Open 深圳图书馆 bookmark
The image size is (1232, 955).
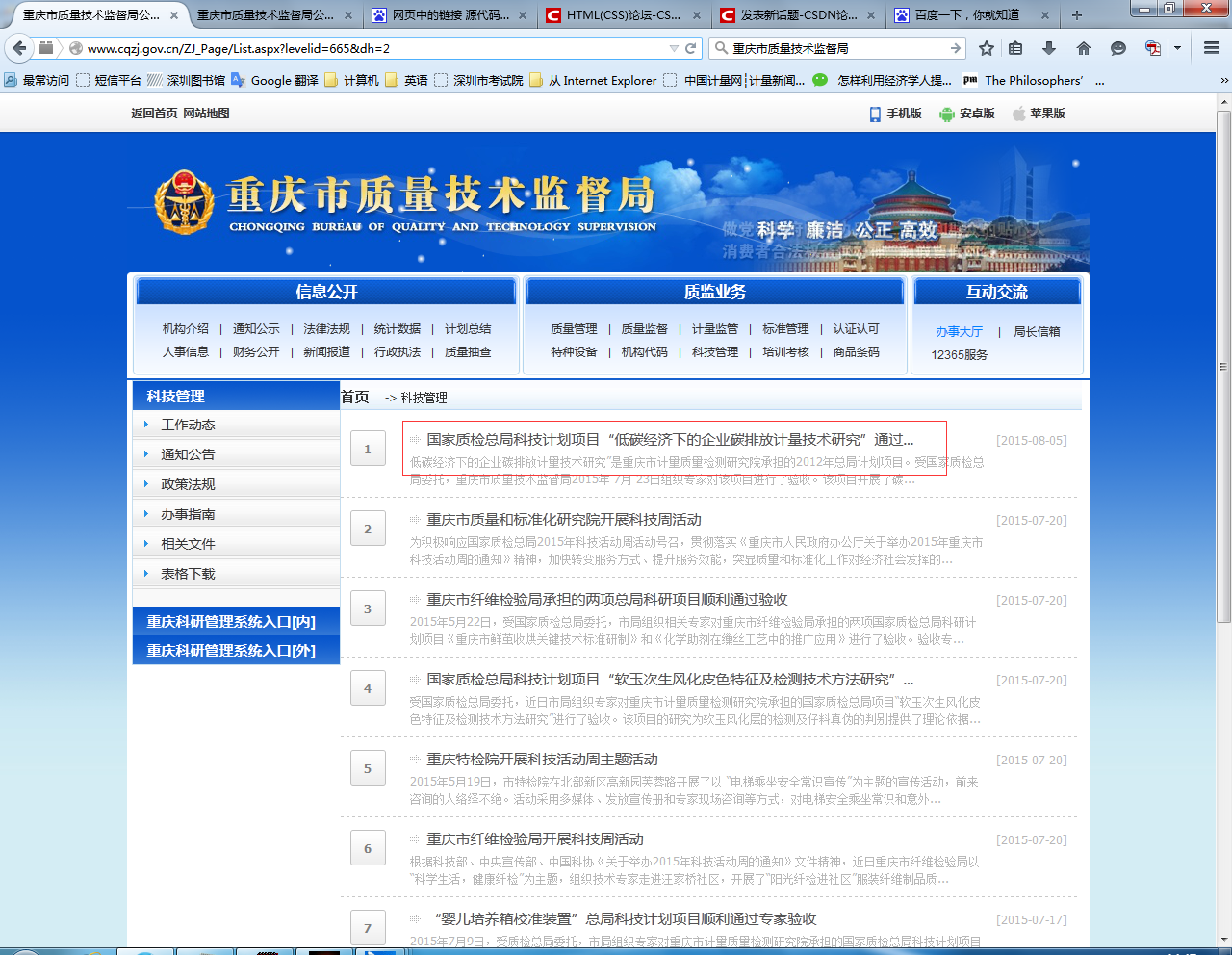(186, 81)
